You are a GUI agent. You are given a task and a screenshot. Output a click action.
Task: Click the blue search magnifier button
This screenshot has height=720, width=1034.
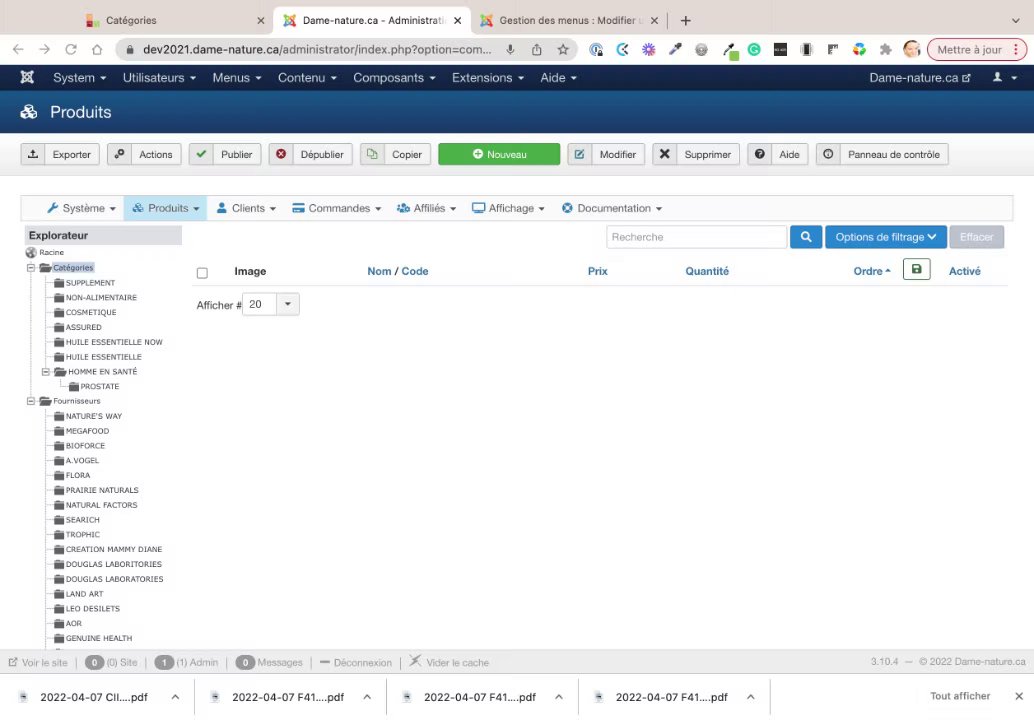pyautogui.click(x=806, y=237)
